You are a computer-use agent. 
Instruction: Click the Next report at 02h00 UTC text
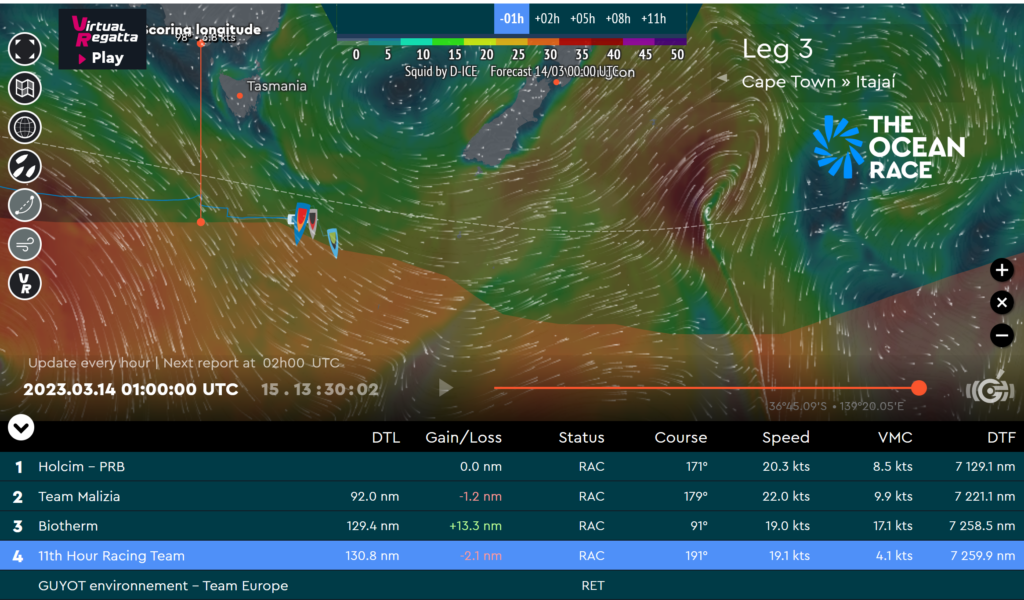(251, 363)
